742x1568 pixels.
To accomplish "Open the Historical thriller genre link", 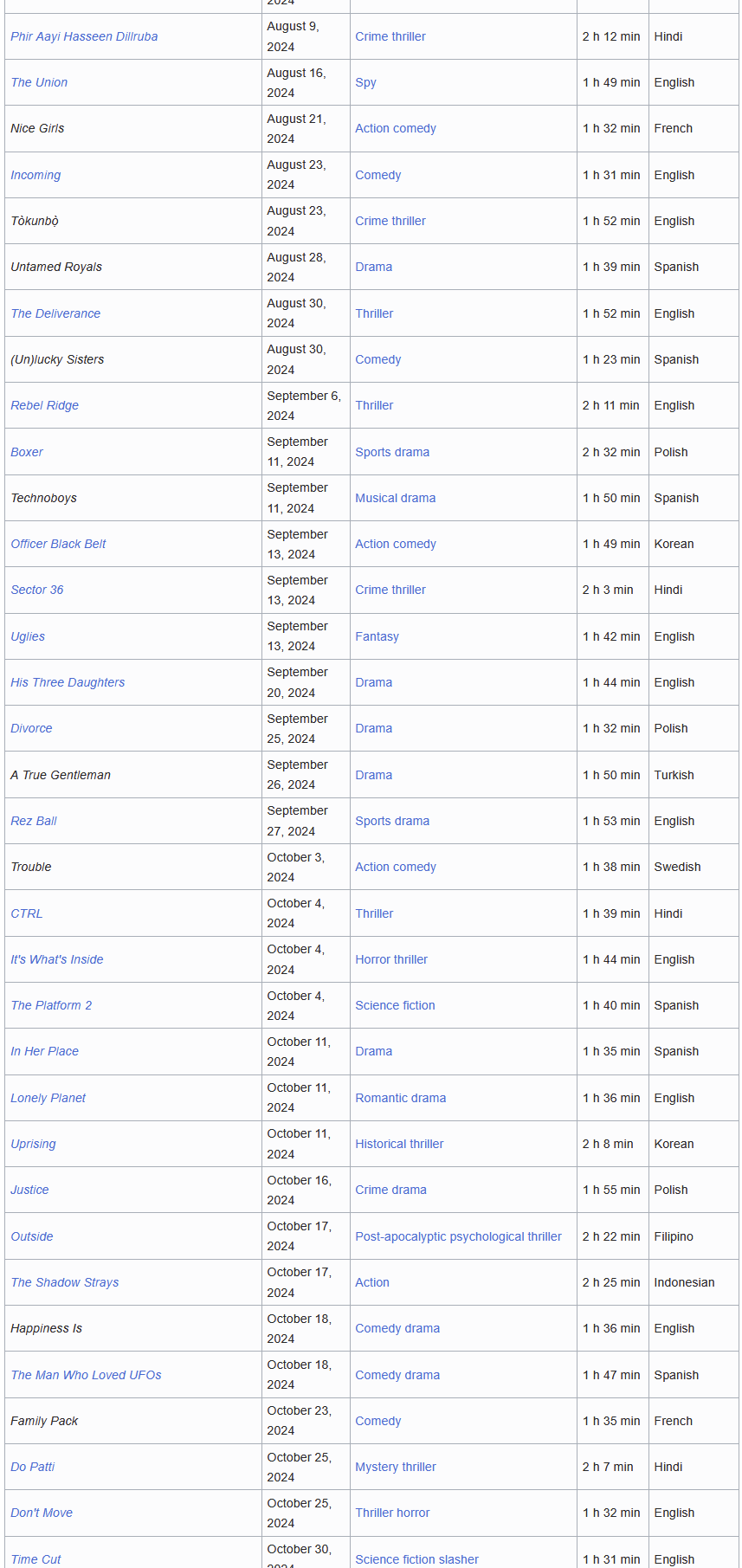I will [399, 1144].
